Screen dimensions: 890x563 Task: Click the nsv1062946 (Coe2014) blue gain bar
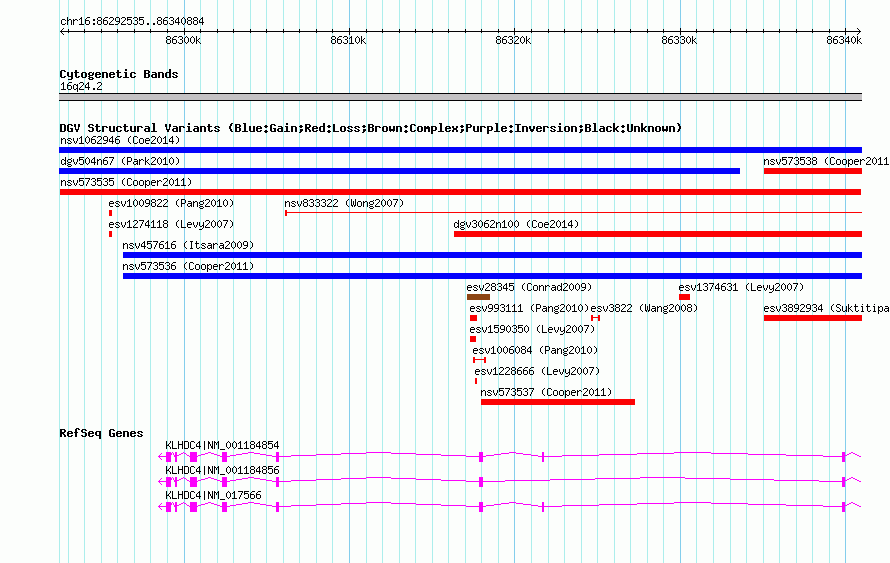click(460, 150)
